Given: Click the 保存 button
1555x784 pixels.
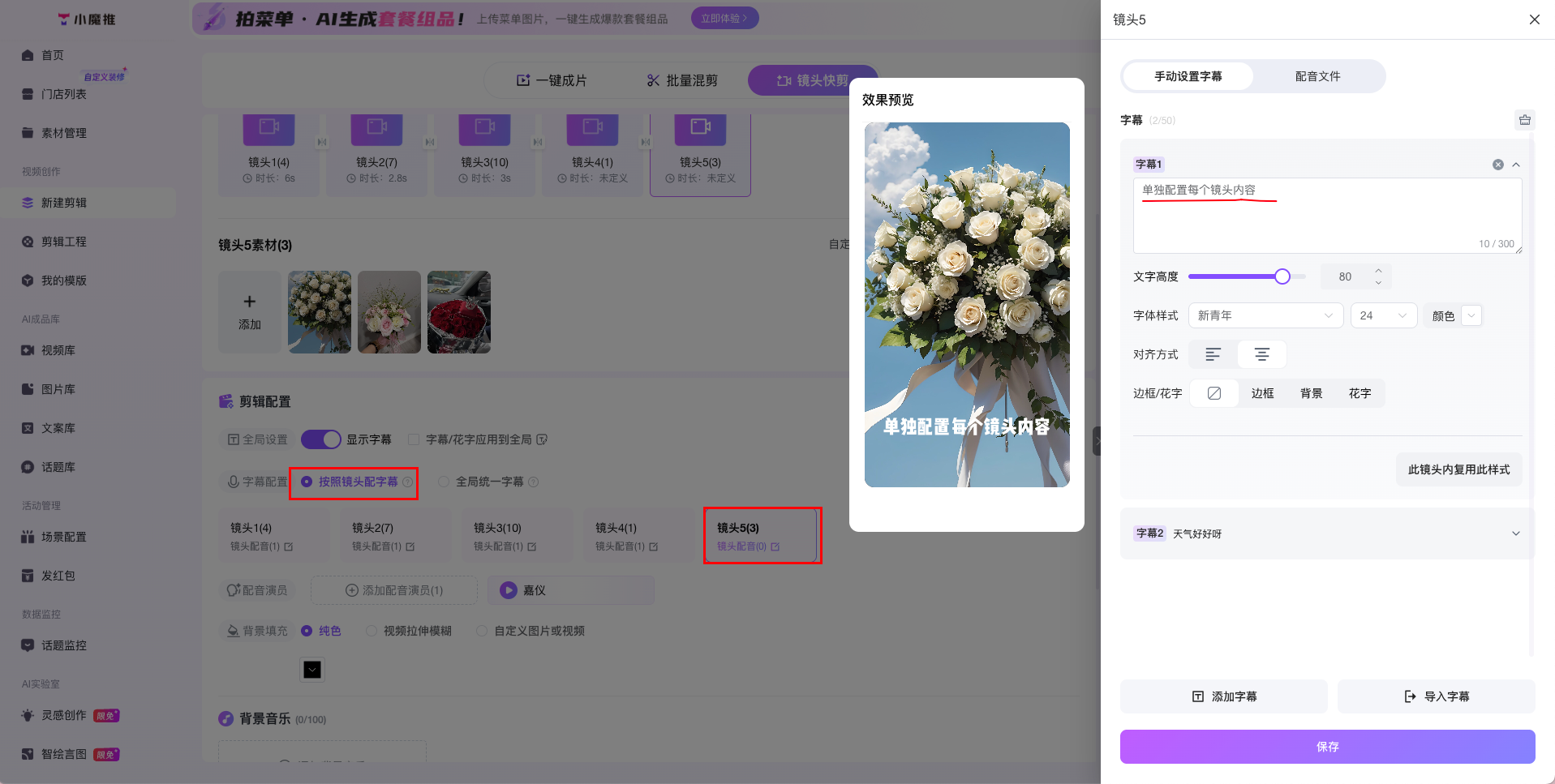Looking at the screenshot, I should pos(1327,746).
